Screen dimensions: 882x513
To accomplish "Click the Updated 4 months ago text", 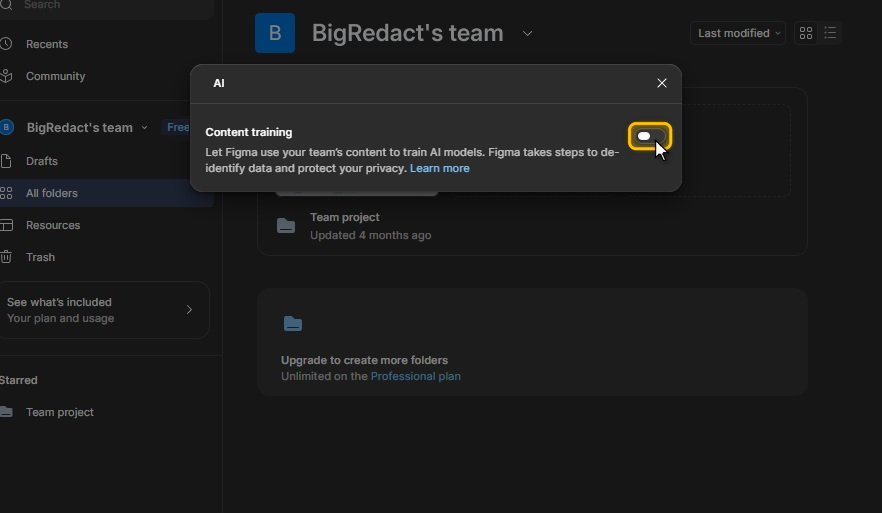I will click(371, 235).
